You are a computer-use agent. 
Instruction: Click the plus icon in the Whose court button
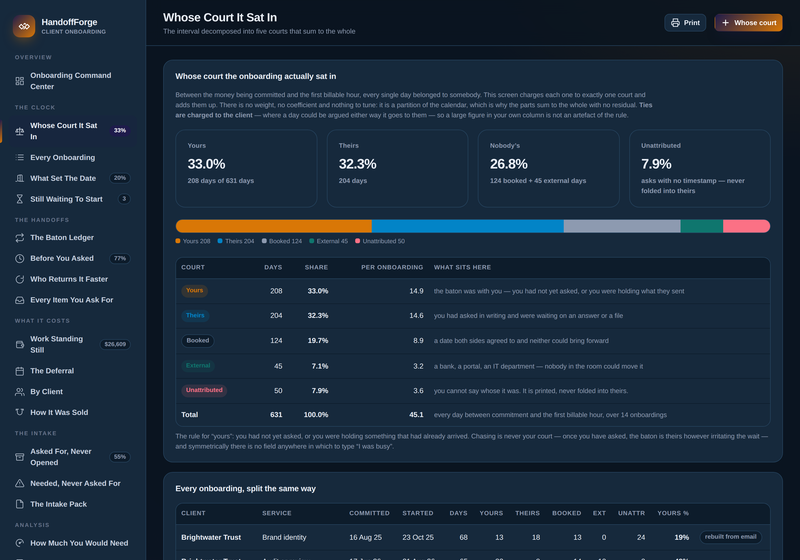[x=725, y=23]
